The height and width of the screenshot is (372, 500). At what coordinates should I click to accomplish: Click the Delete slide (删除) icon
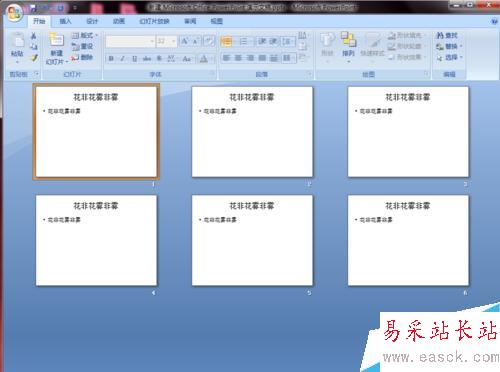76,57
